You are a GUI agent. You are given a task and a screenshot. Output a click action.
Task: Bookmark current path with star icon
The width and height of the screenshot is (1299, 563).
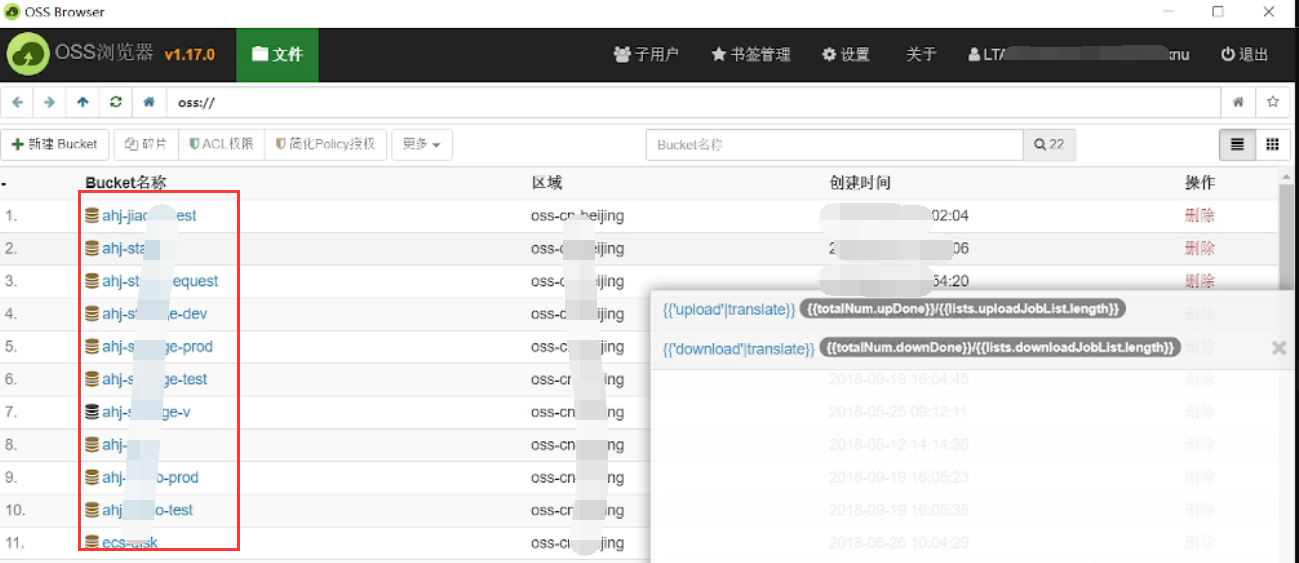[1272, 102]
